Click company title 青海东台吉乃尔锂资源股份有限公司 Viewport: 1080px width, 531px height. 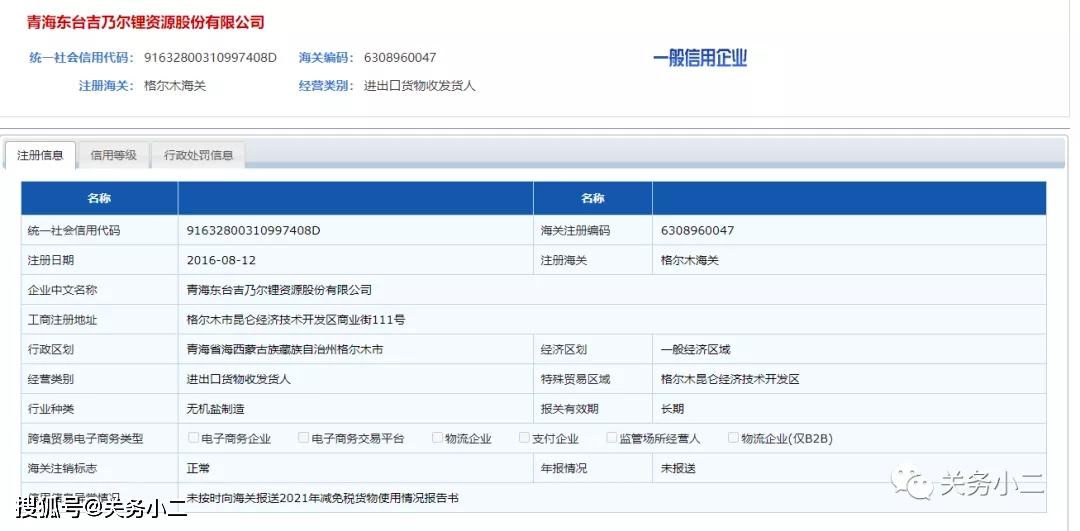point(146,22)
